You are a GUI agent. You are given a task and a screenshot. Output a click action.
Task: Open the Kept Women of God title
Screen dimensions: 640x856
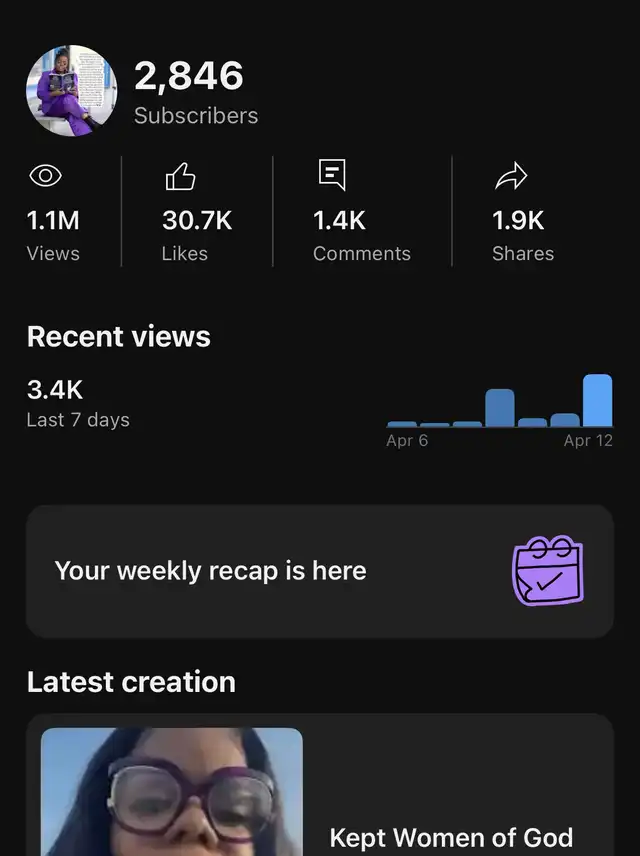click(451, 837)
